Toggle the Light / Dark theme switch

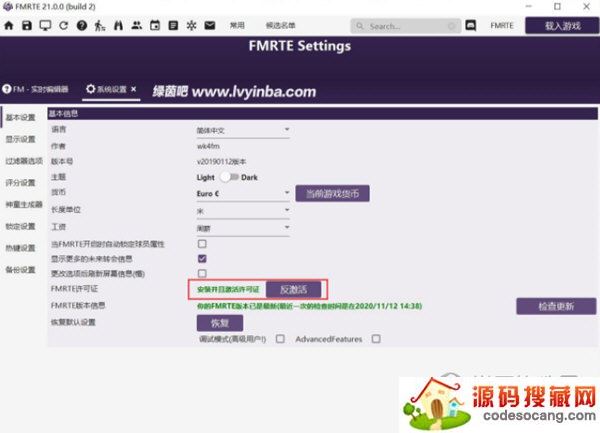229,177
